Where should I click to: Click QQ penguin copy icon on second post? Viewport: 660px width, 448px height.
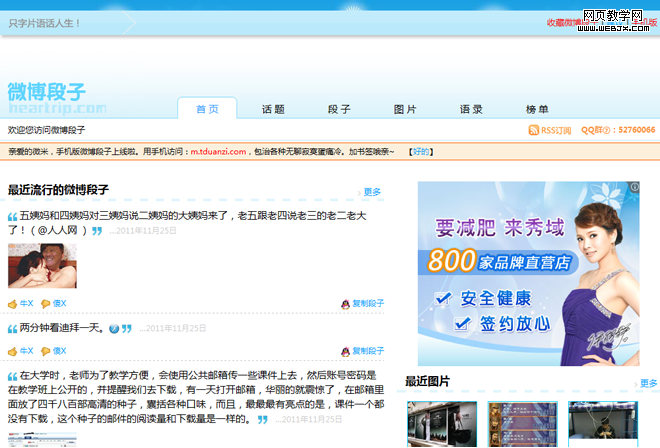point(345,351)
